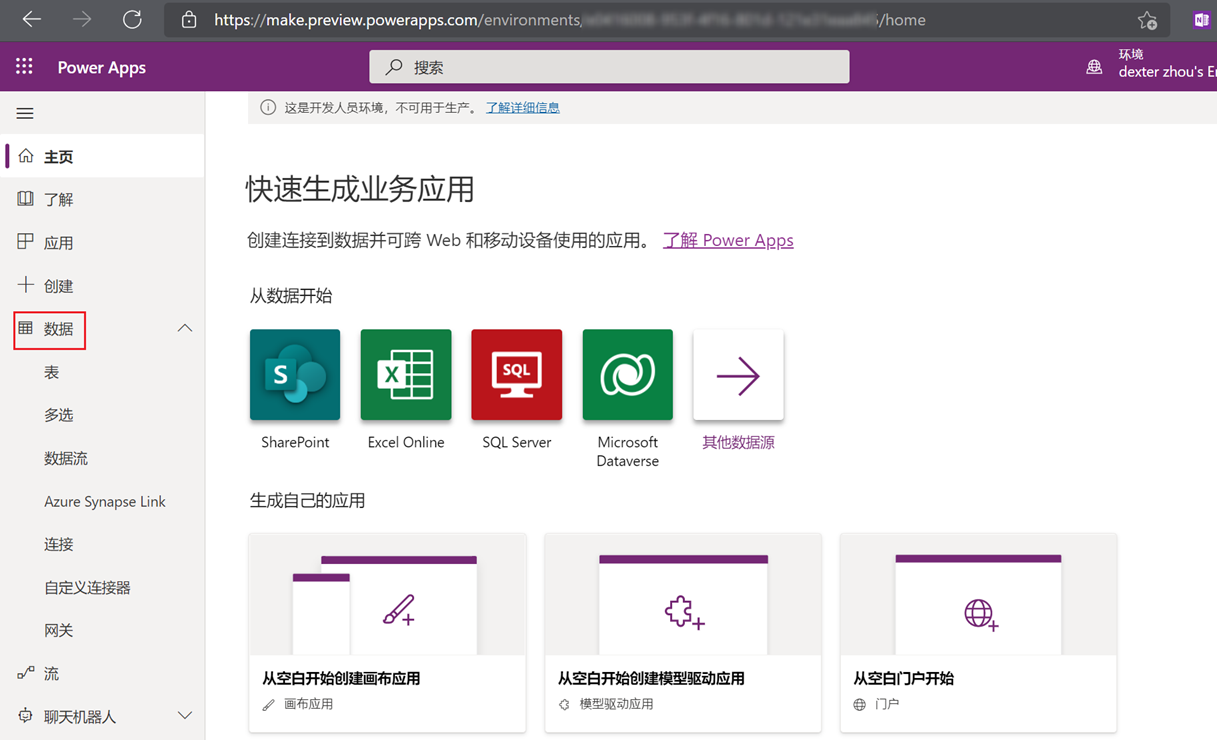The image size is (1217, 740).
Task: Open Microsoft Dataverse data source tile
Action: click(628, 375)
